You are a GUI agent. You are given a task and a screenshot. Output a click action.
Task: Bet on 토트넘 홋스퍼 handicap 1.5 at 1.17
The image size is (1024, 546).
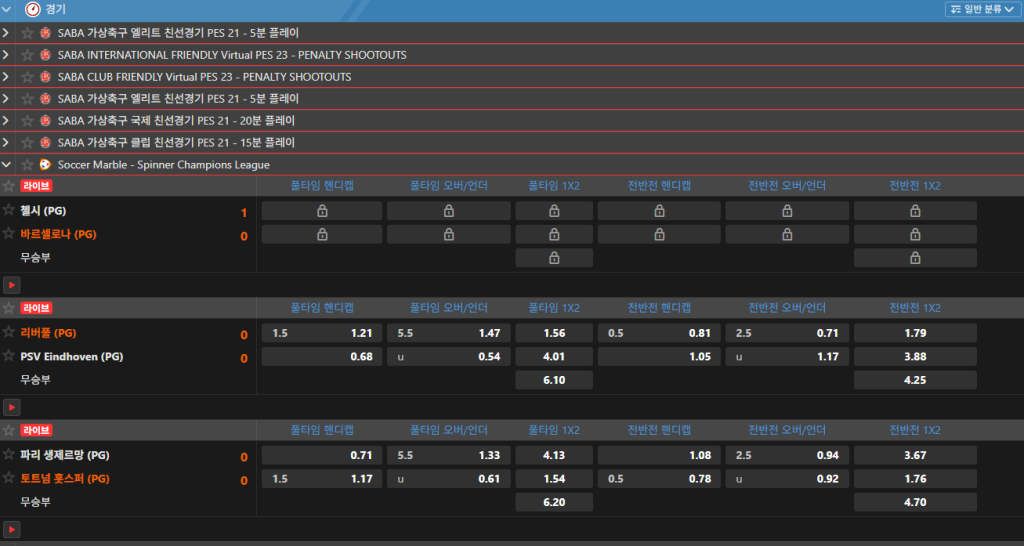coord(321,479)
